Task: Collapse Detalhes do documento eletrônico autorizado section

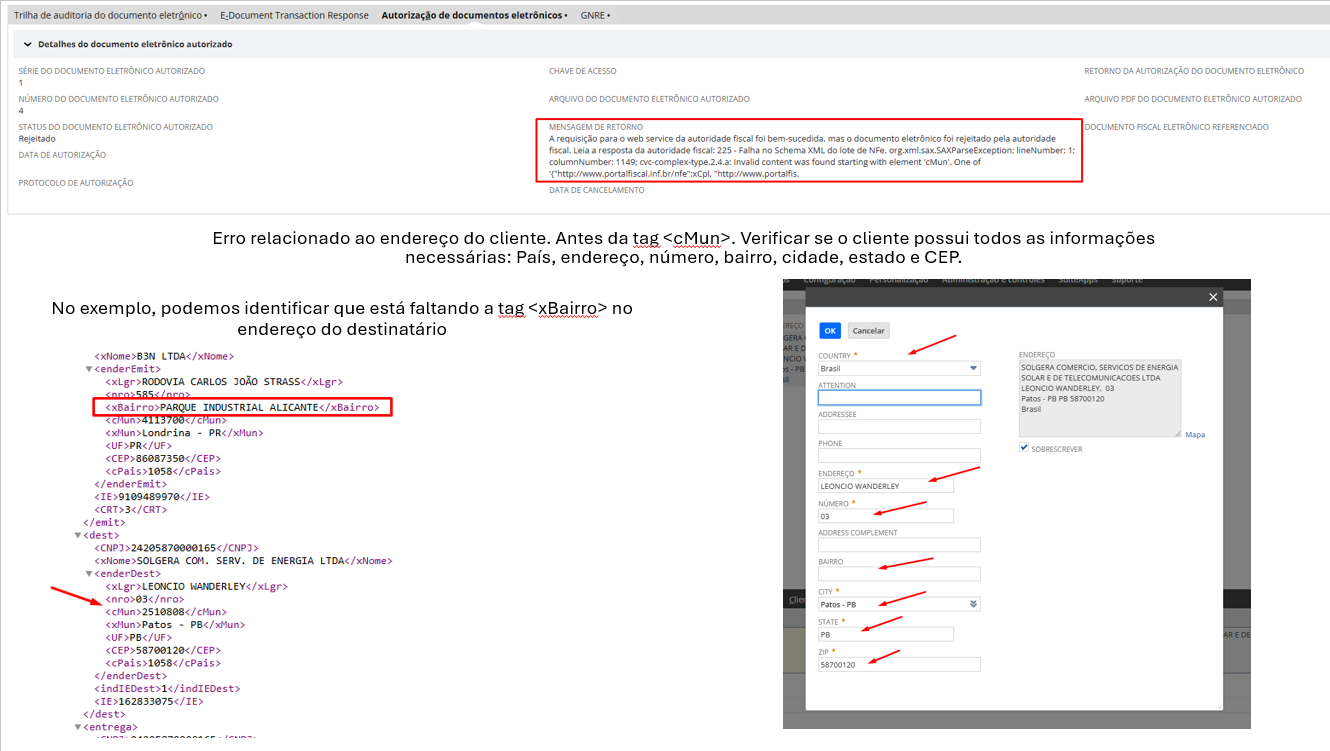Action: point(27,45)
